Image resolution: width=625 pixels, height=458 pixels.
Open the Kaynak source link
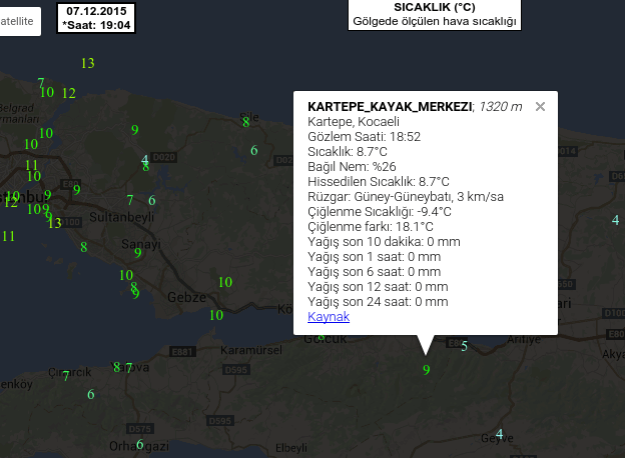point(328,316)
